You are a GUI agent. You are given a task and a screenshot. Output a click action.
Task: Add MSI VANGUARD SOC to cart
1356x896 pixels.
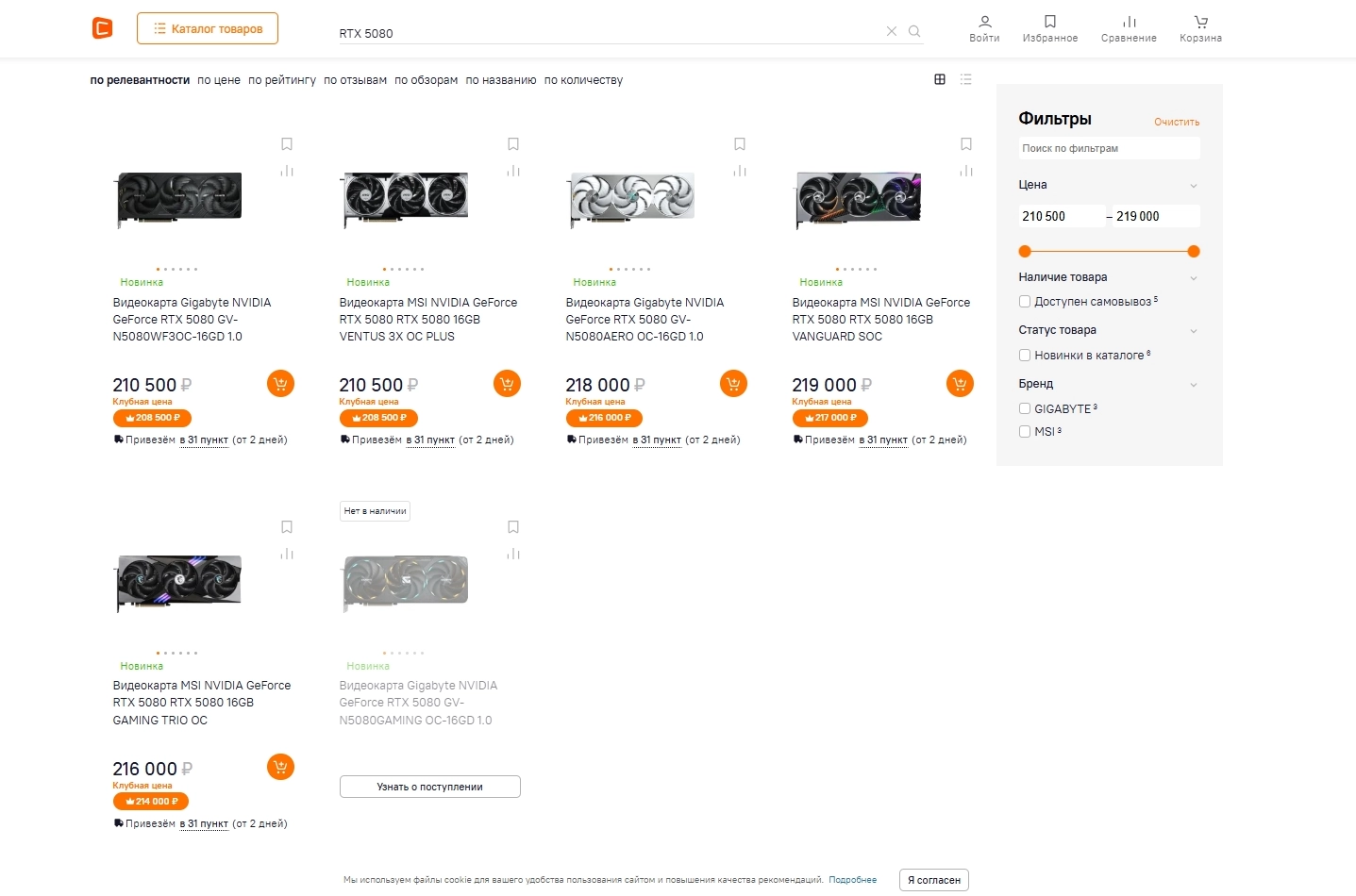tap(960, 384)
